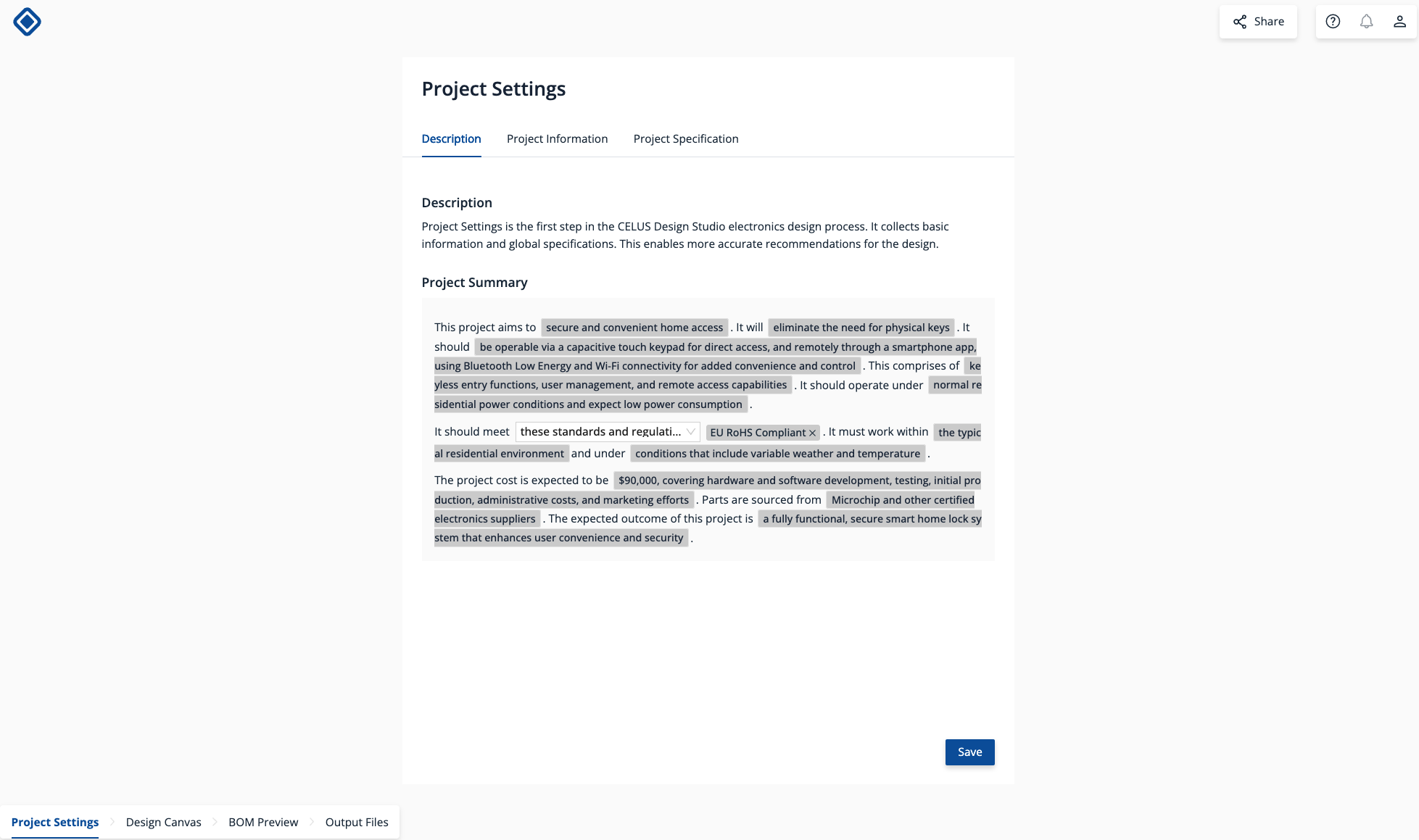Switch to Project Specification tab

click(x=686, y=139)
